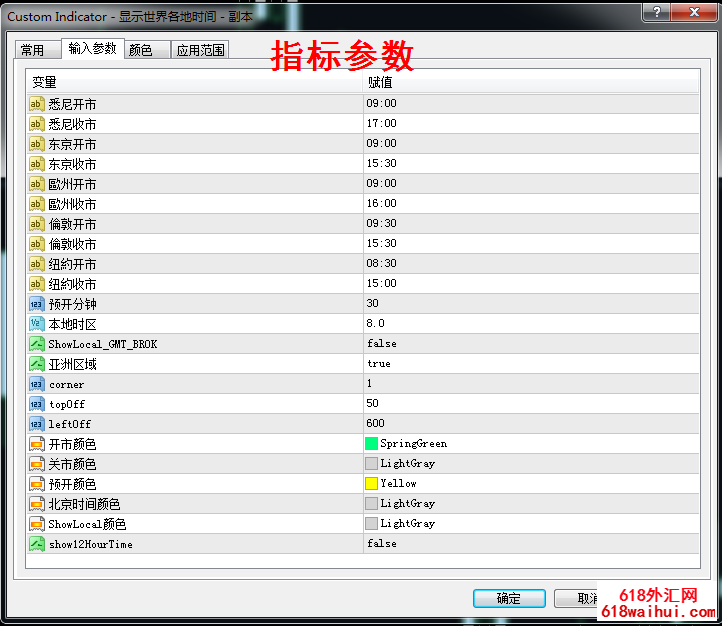Select the 预开分钟 value 30
722x626 pixels.
click(x=373, y=303)
